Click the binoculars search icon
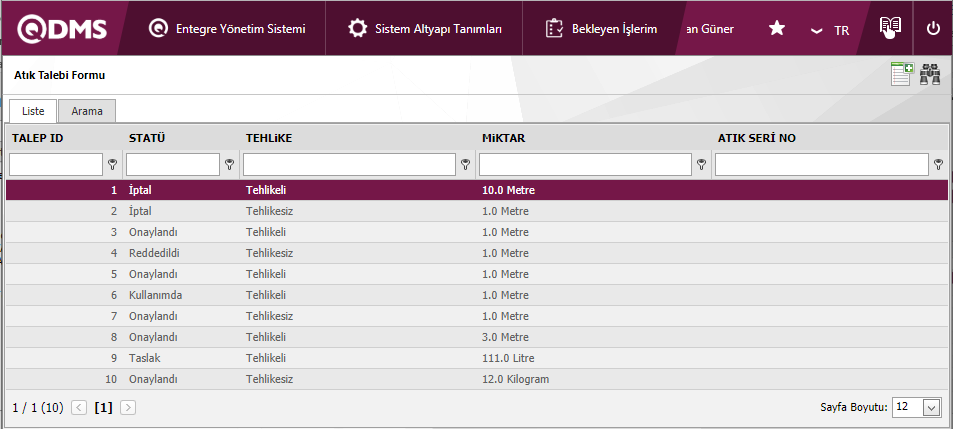 [930, 74]
